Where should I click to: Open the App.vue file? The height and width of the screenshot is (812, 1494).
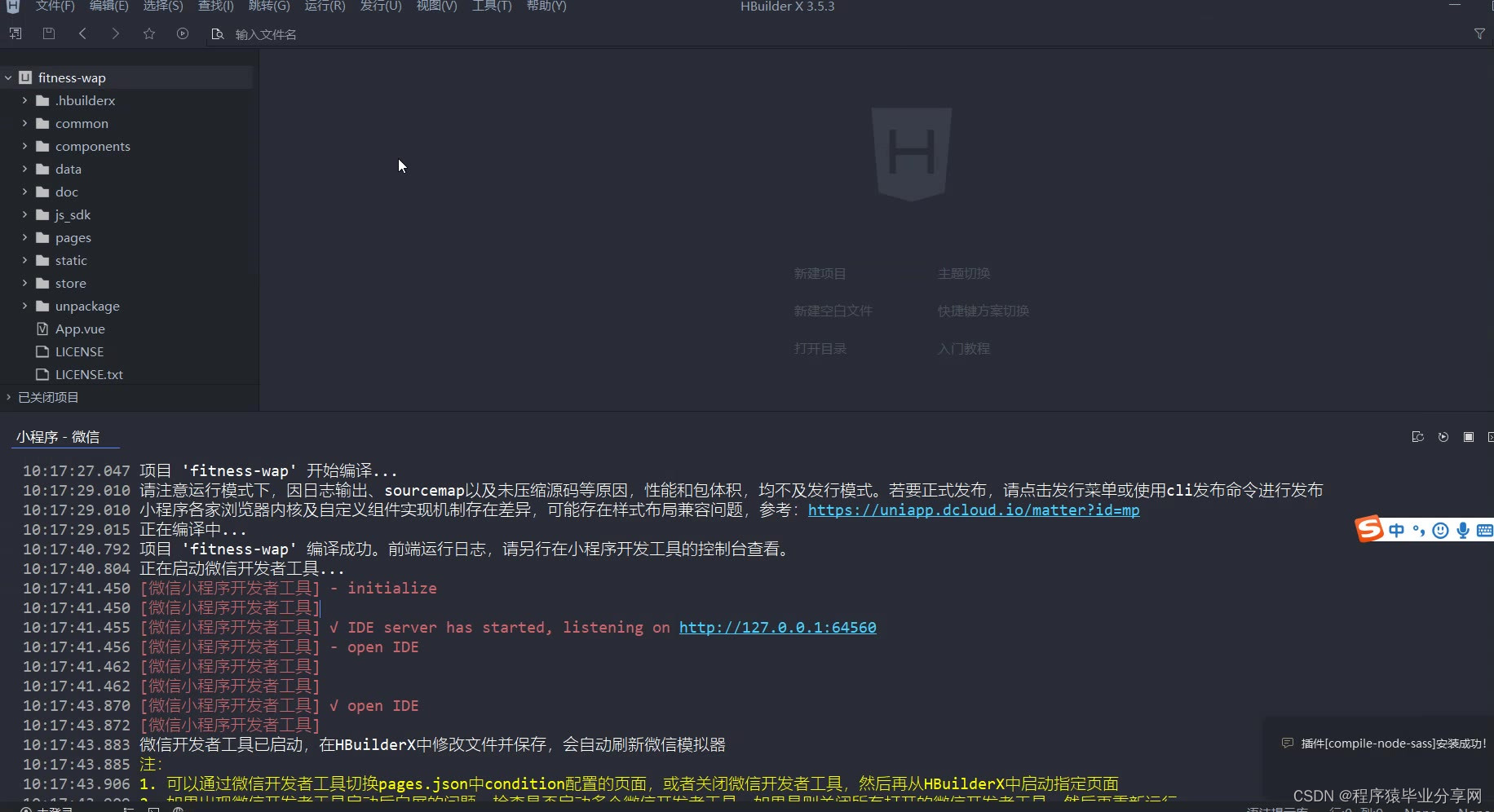tap(80, 329)
